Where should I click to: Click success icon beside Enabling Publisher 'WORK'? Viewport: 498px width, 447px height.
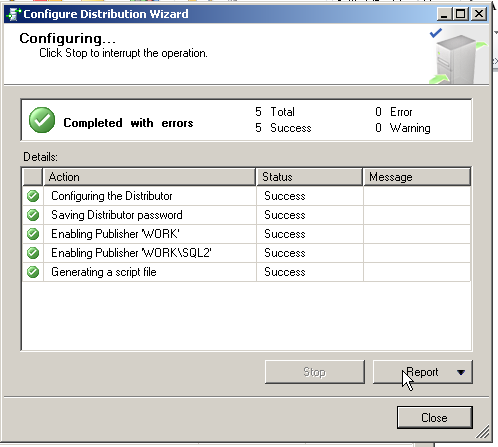[x=33, y=234]
